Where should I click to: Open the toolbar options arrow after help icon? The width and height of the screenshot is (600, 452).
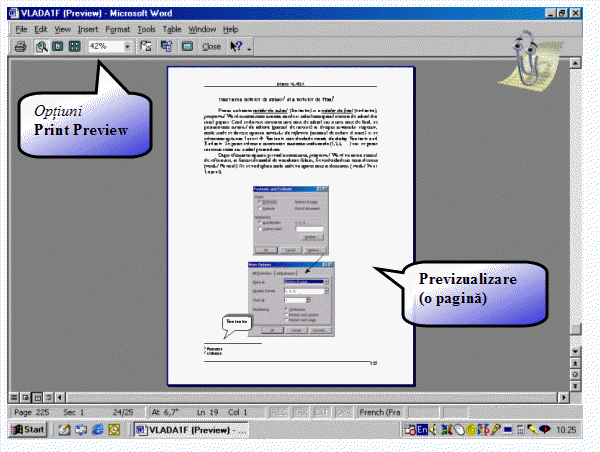[249, 49]
